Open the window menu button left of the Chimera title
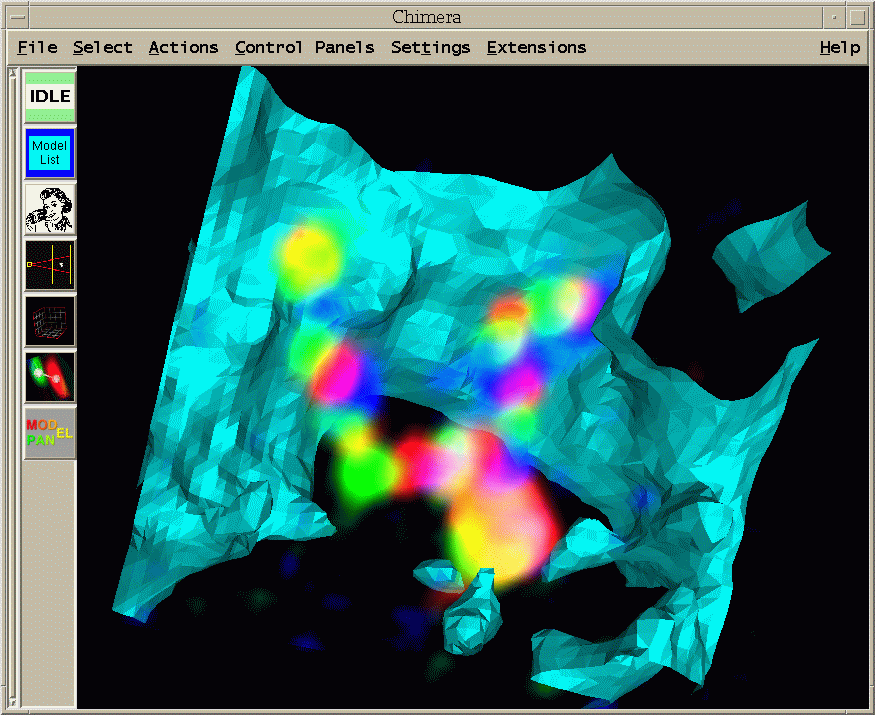 [x=18, y=17]
